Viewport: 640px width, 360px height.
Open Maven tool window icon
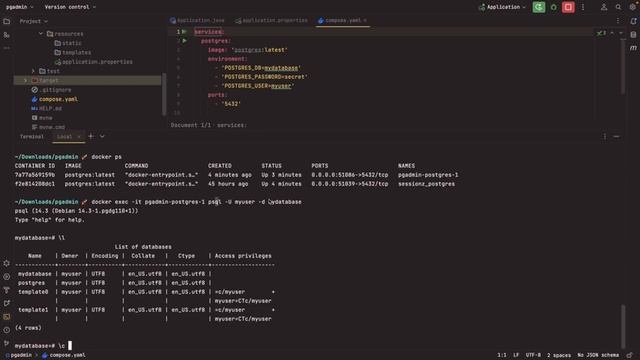click(633, 48)
